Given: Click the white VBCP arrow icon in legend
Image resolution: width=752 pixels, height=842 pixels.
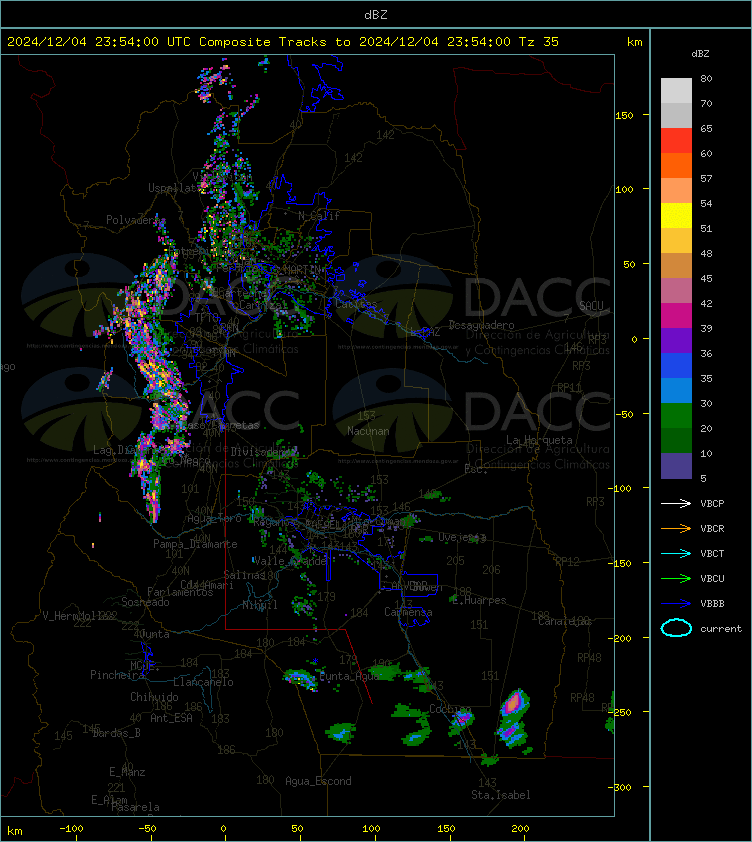Looking at the screenshot, I should tap(676, 503).
